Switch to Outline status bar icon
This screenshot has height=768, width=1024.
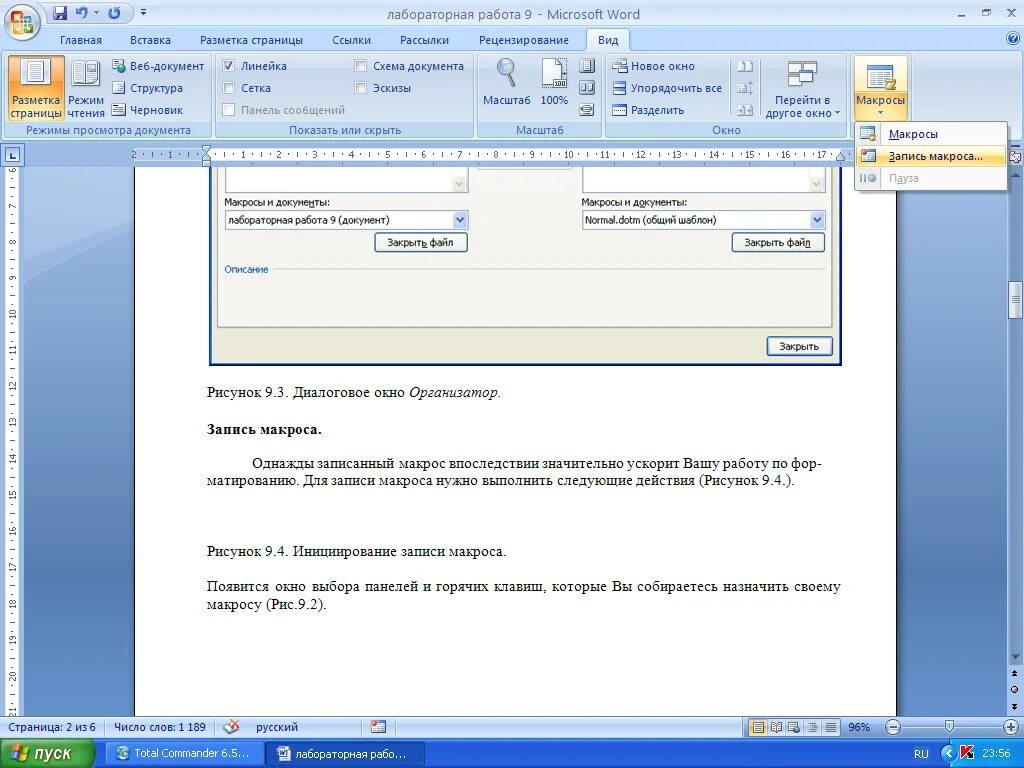pyautogui.click(x=812, y=727)
